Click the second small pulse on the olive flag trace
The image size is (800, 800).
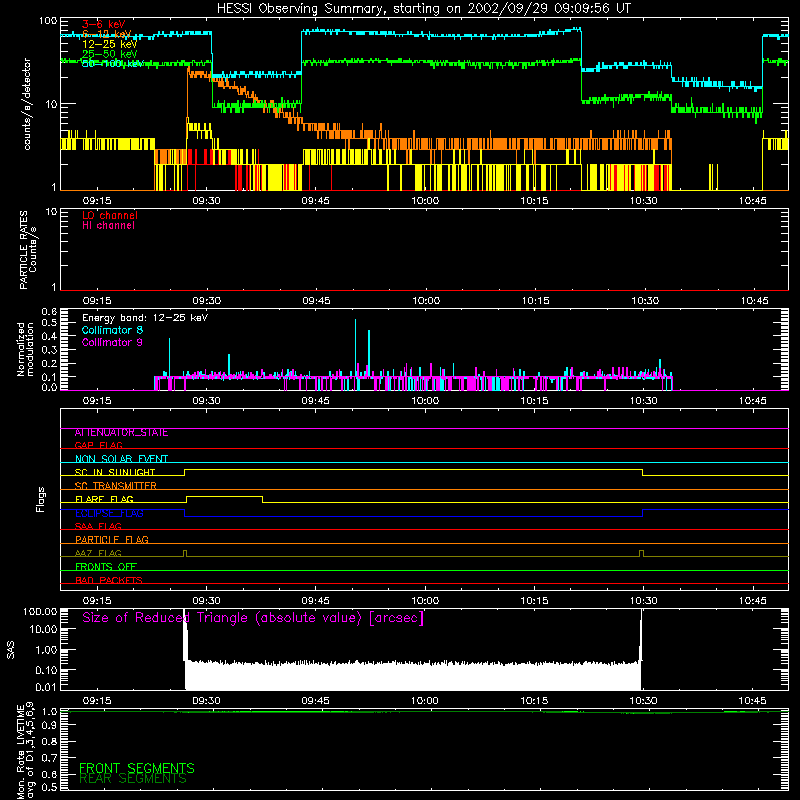(x=641, y=554)
